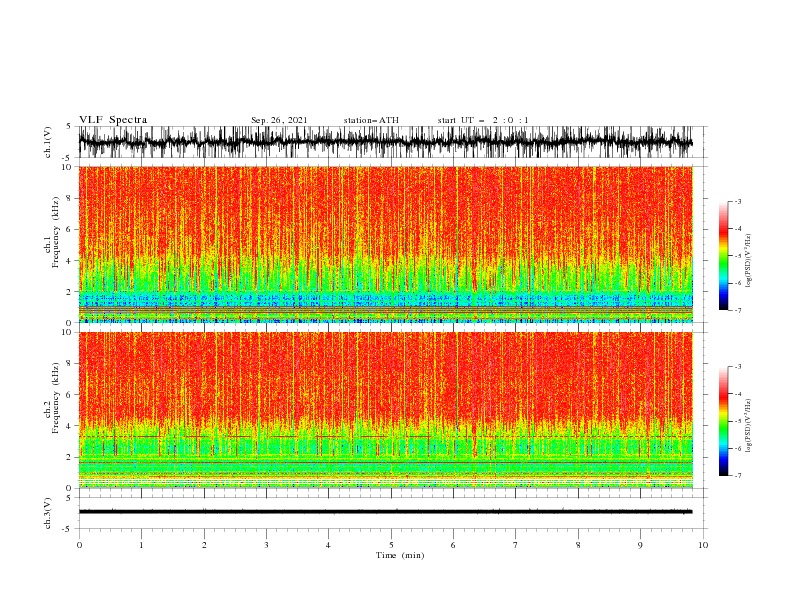Click the "-7" tick on ch.1 colorbar
The height and width of the screenshot is (612, 792).
(738, 310)
